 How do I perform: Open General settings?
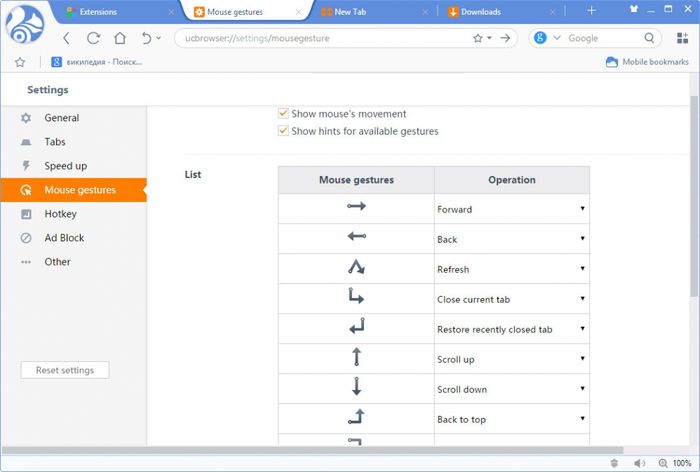pos(74,118)
